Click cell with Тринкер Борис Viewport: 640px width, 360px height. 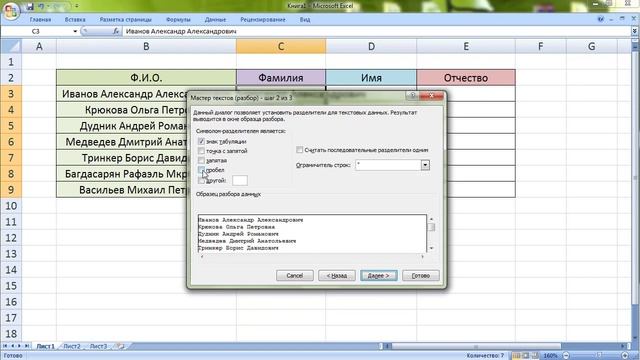122,158
